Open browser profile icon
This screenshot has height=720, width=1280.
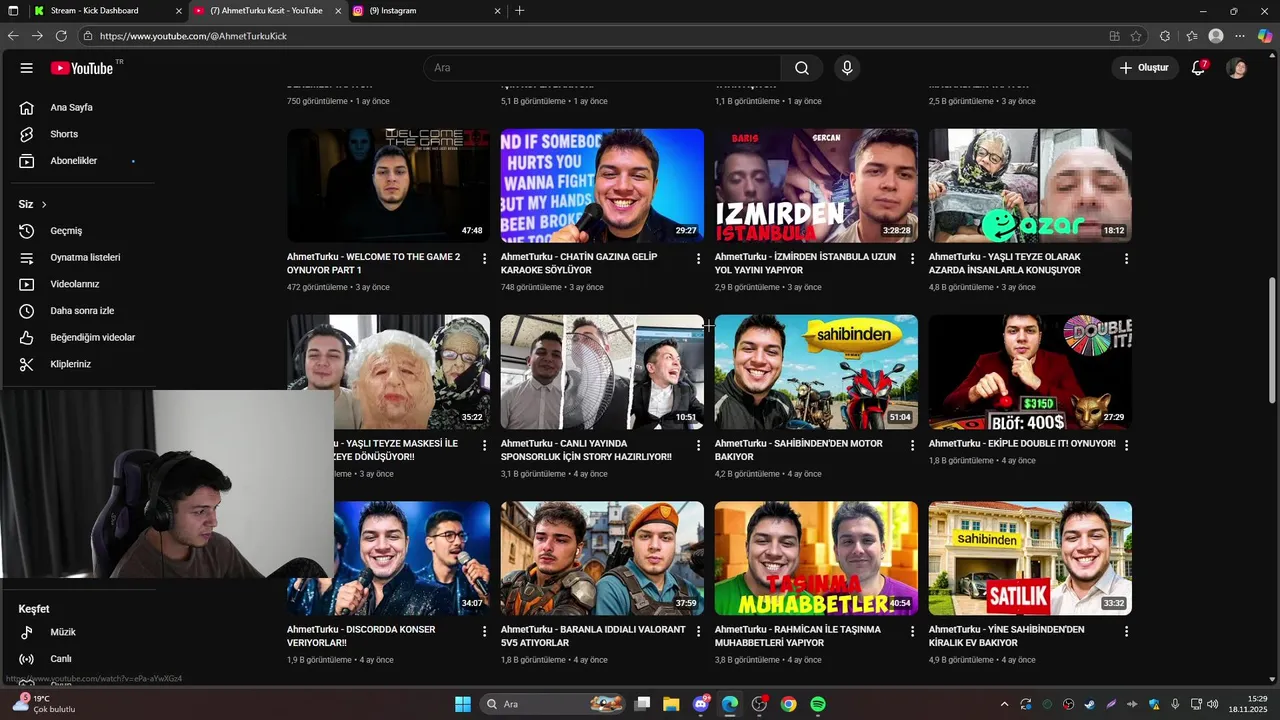coord(1216,36)
